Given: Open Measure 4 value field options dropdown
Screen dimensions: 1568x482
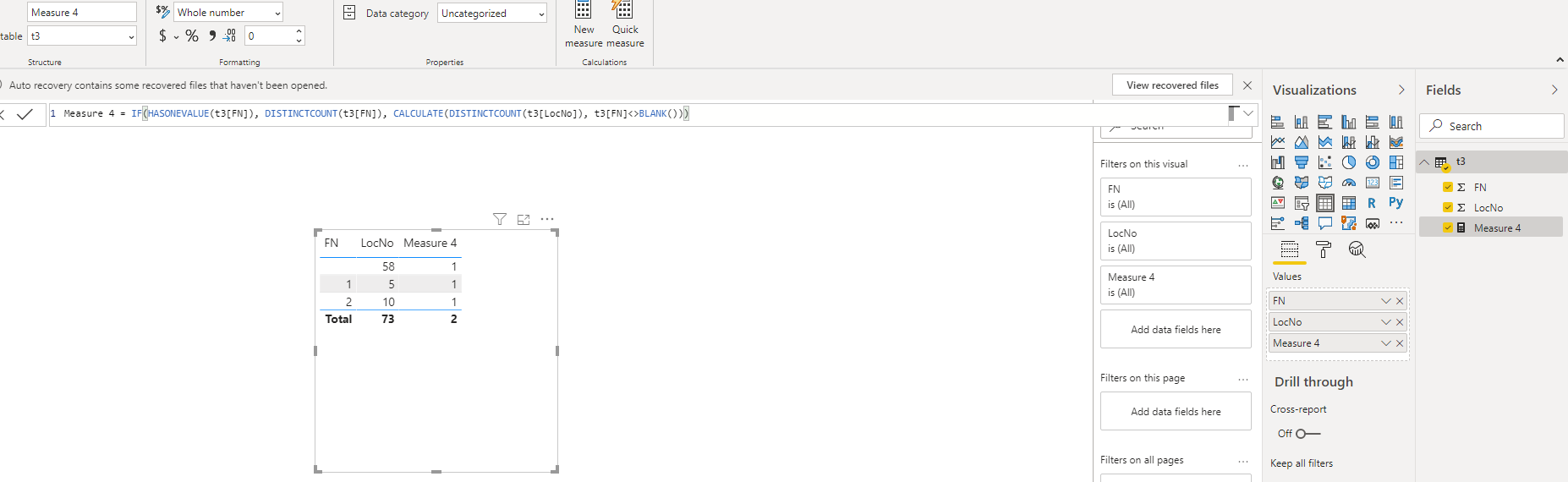Looking at the screenshot, I should coord(1386,343).
